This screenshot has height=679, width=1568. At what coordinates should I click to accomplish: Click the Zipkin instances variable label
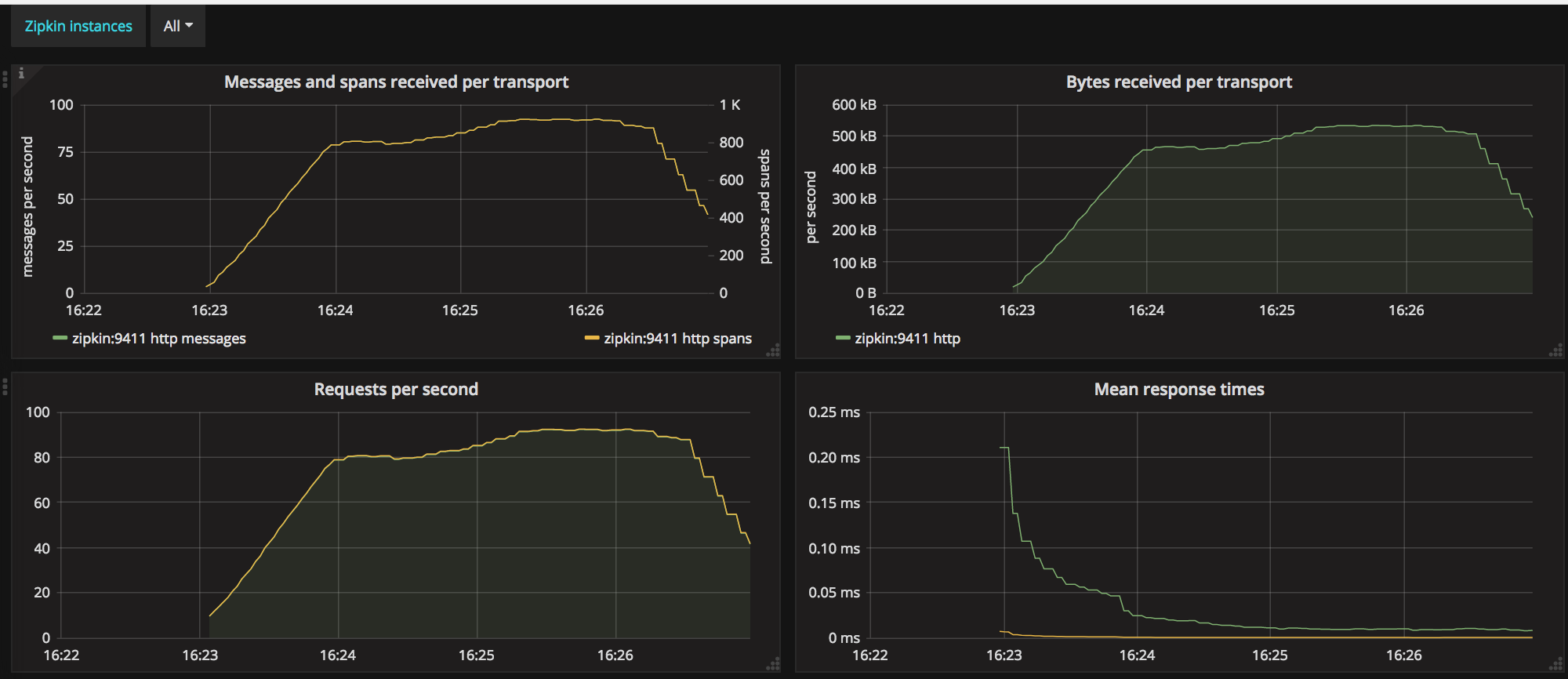[78, 26]
